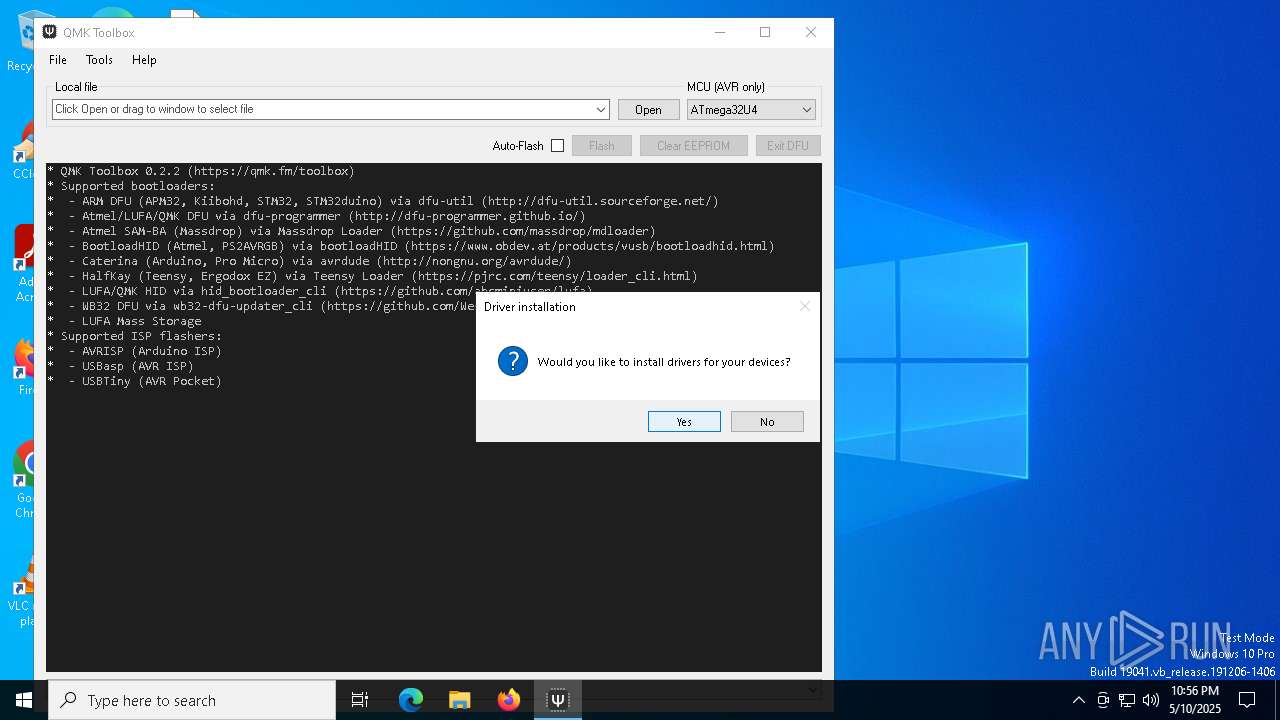Show hidden system tray icons
1280x720 pixels.
click(x=1078, y=700)
